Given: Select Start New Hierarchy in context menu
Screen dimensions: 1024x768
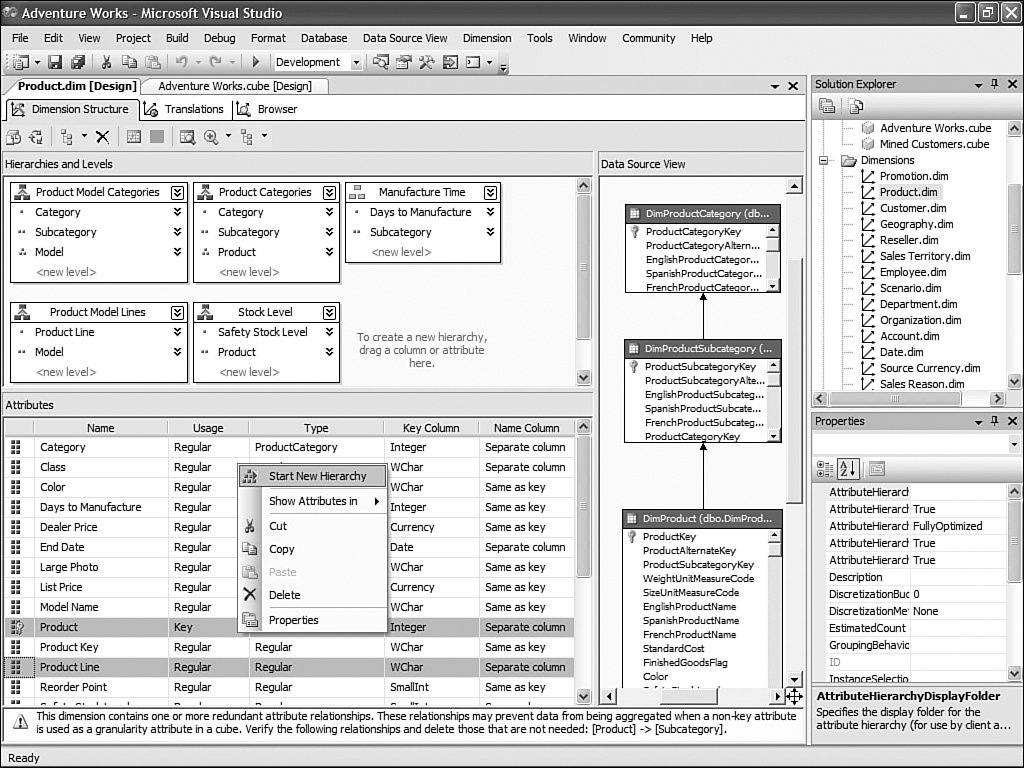Looking at the screenshot, I should coord(313,476).
